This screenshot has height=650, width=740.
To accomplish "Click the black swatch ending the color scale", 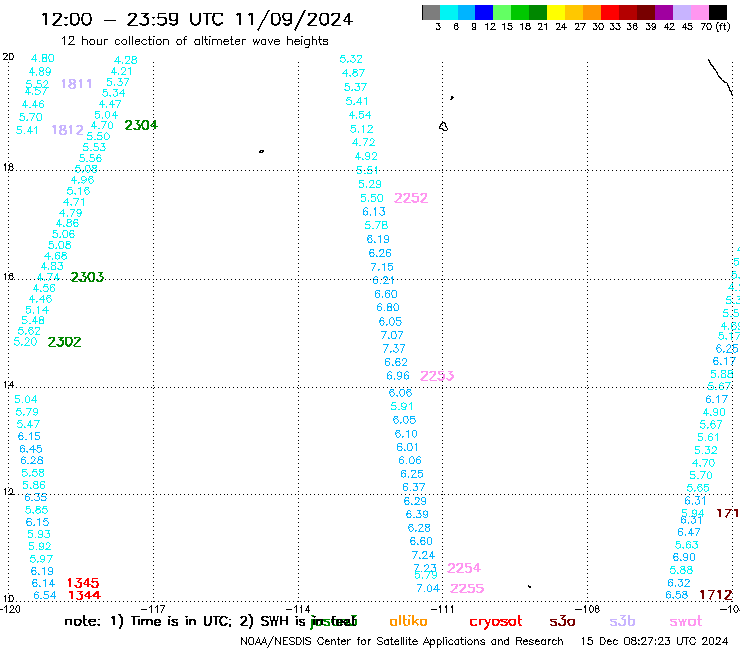I will coord(718,12).
